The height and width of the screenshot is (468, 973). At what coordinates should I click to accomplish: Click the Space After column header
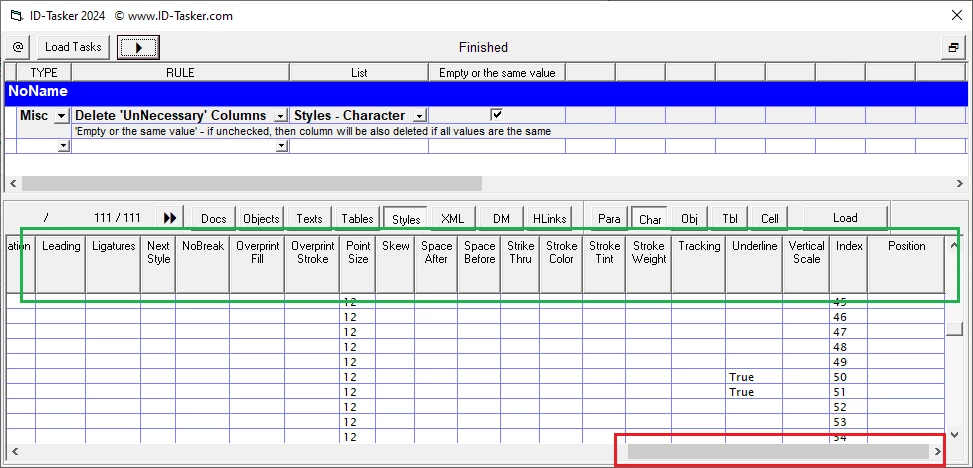[436, 264]
